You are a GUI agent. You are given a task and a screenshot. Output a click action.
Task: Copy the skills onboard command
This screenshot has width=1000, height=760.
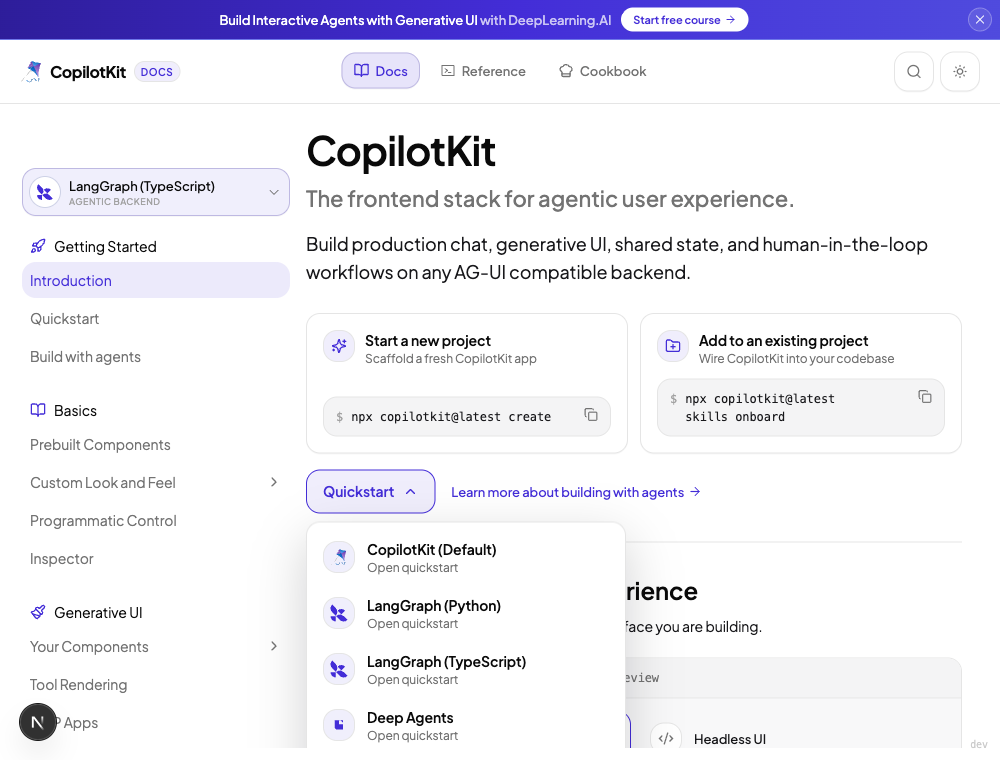point(925,397)
